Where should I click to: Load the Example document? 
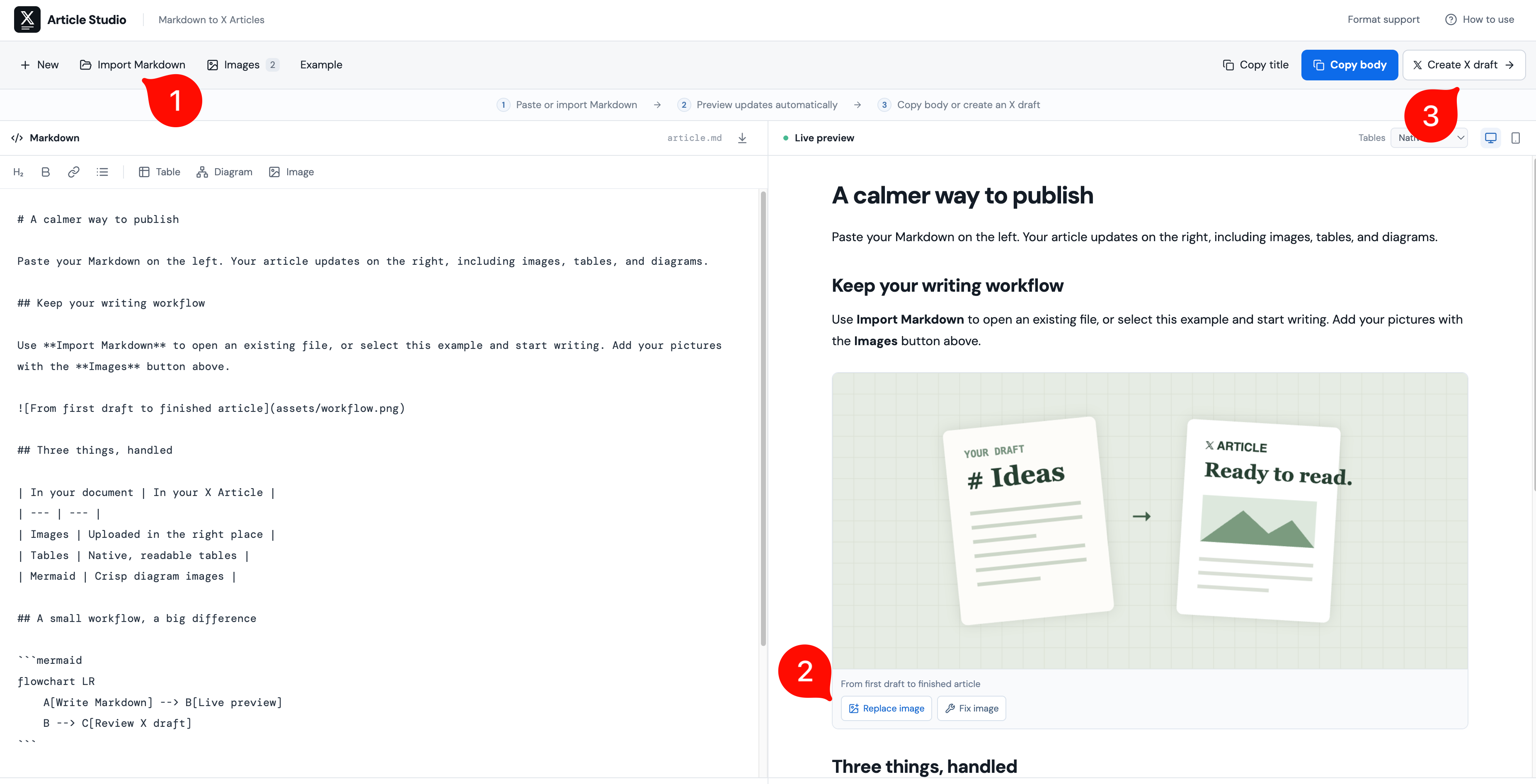(x=321, y=65)
